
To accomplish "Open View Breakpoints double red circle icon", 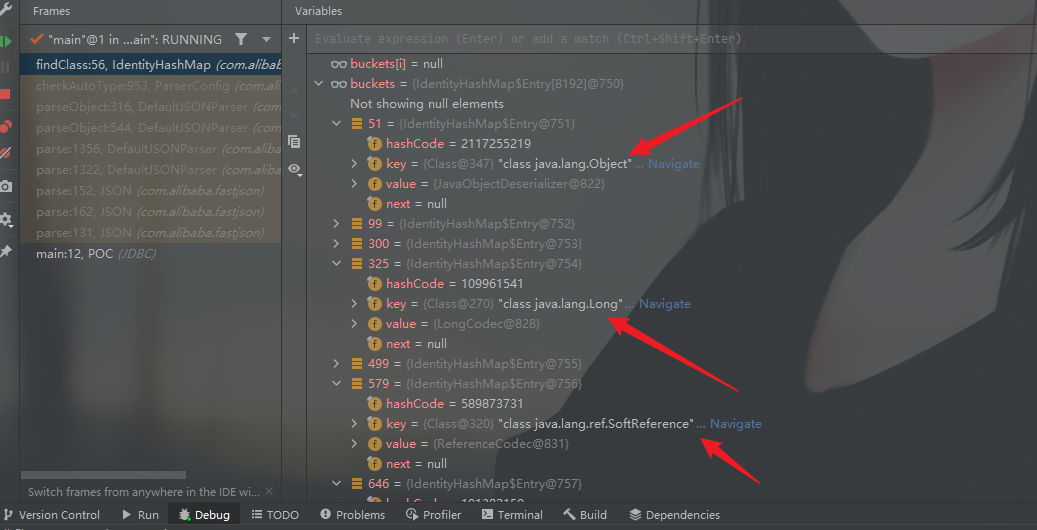I will pyautogui.click(x=5, y=126).
